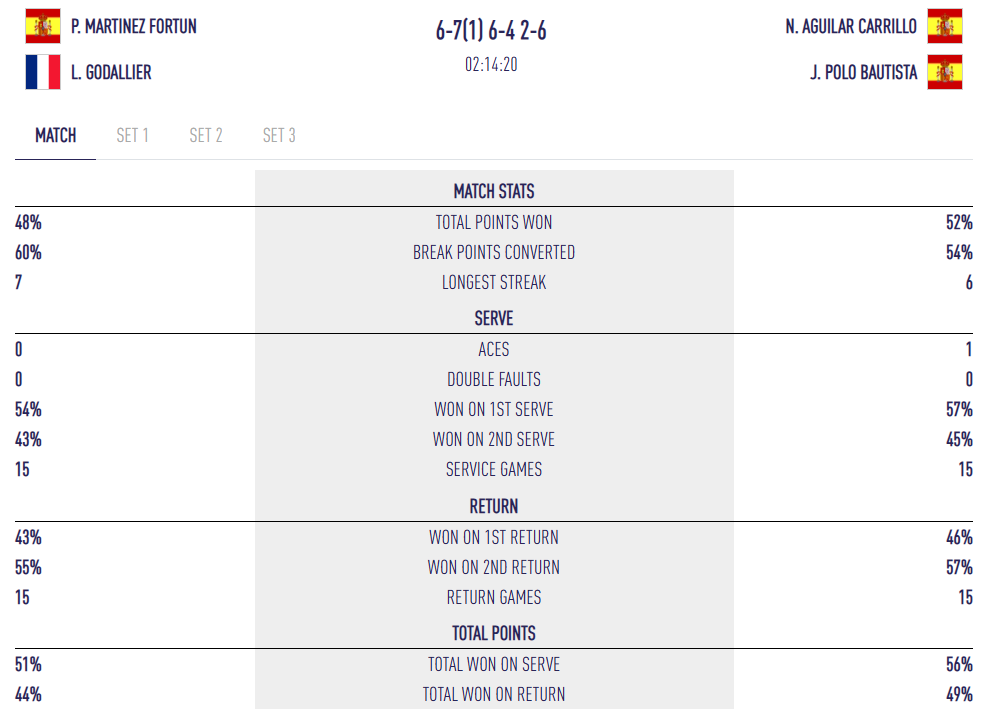The height and width of the screenshot is (725, 988).
Task: Click Spain flag beside P. Martinez Fortun
Action: 43,26
